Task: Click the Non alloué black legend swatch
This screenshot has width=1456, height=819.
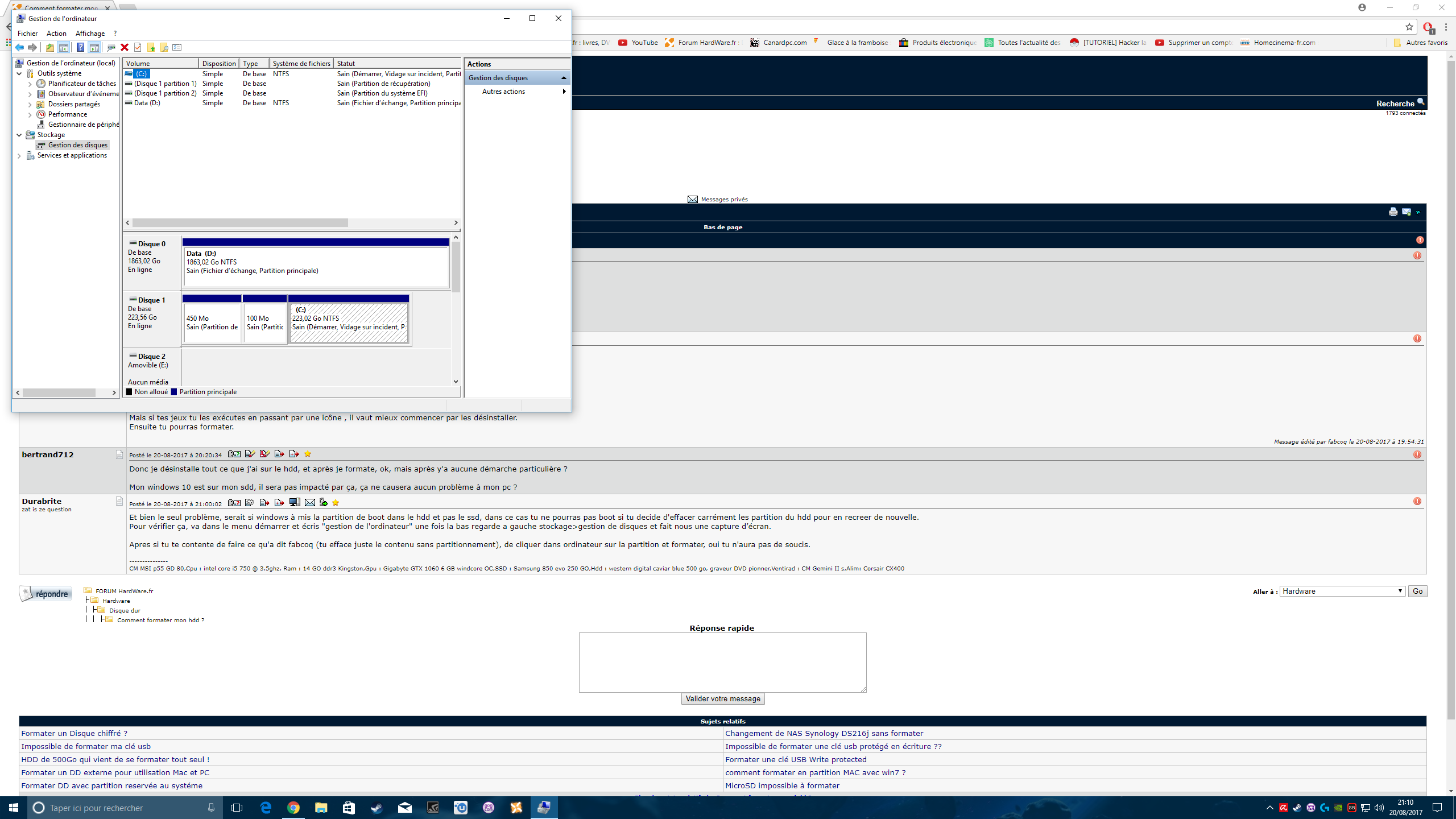Action: [129, 392]
